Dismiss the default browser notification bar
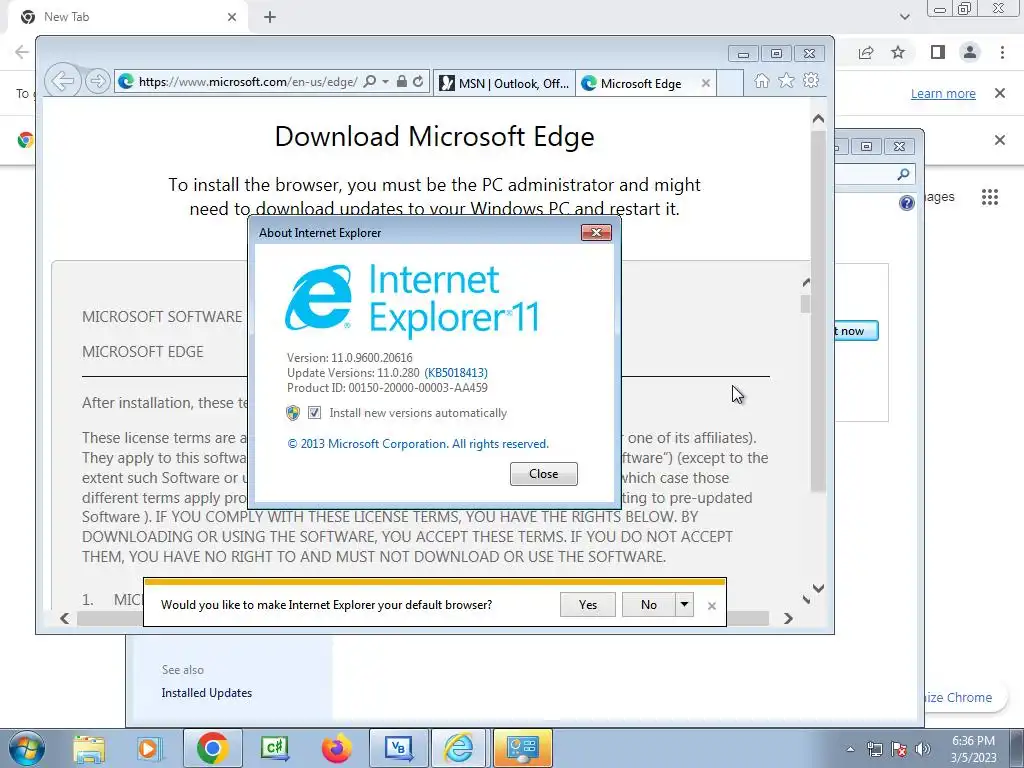1024x768 pixels. (x=712, y=606)
